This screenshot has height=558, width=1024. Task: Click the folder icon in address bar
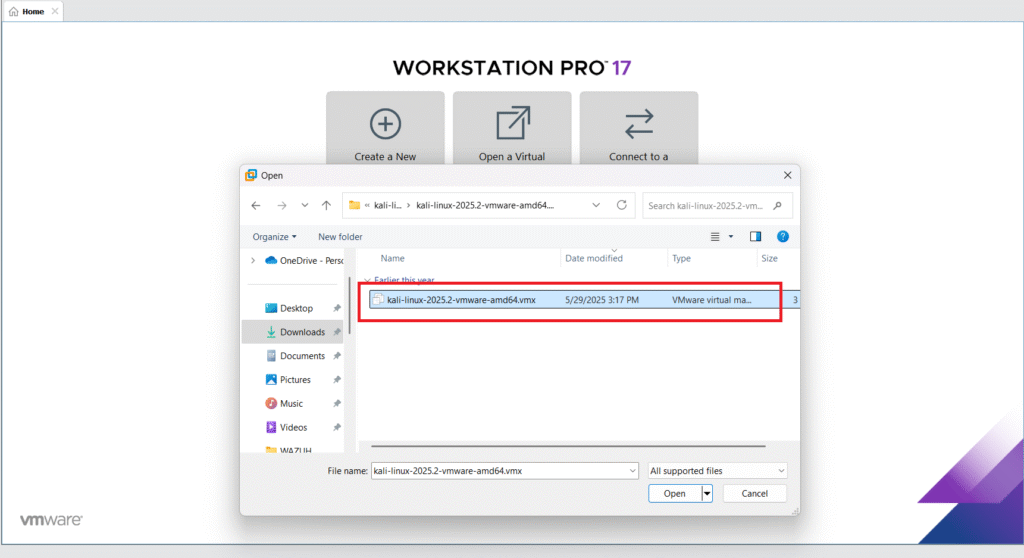pyautogui.click(x=355, y=205)
